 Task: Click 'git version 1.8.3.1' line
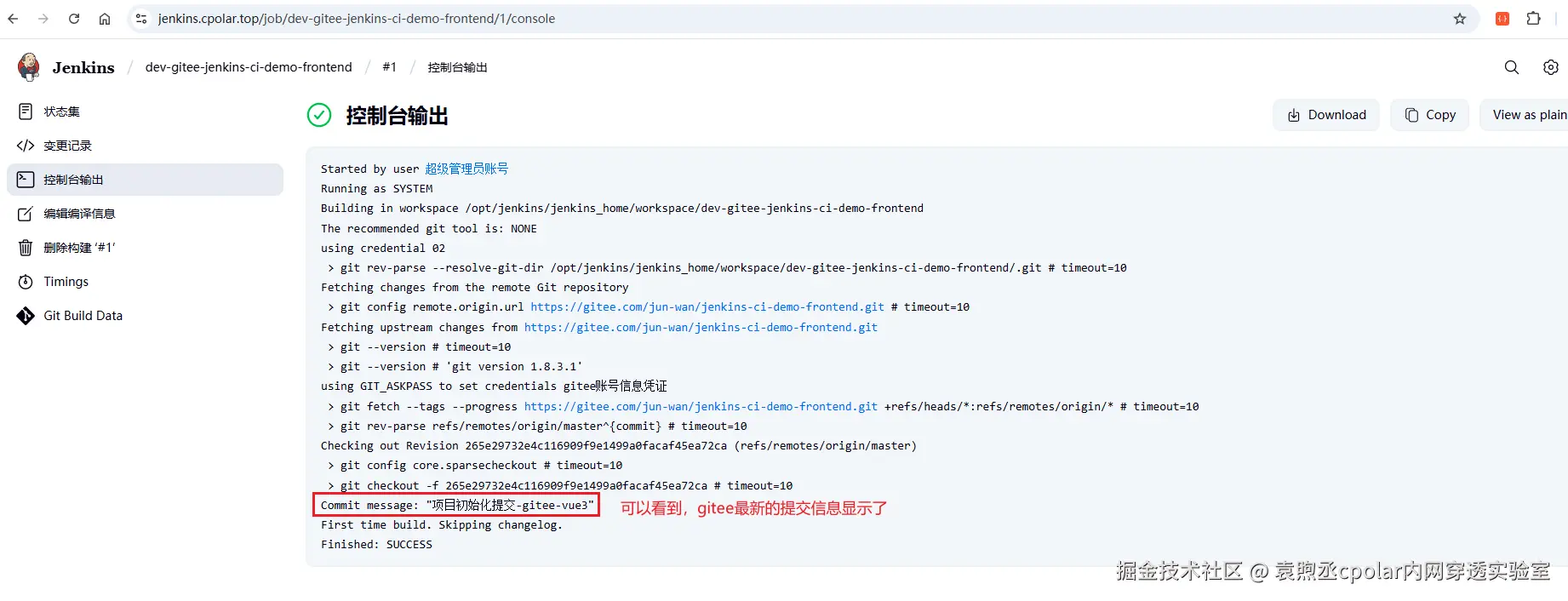tap(455, 367)
